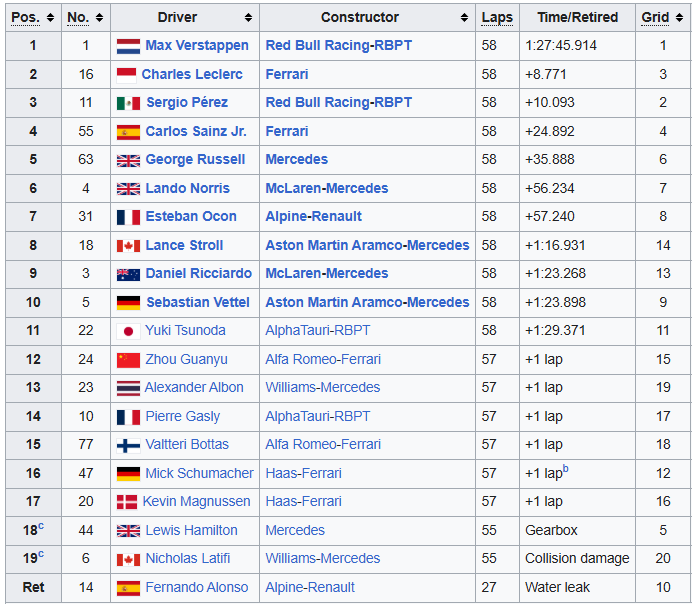The width and height of the screenshot is (692, 604).
Task: Click the France flag beside Pierre Gasly
Action: point(128,417)
